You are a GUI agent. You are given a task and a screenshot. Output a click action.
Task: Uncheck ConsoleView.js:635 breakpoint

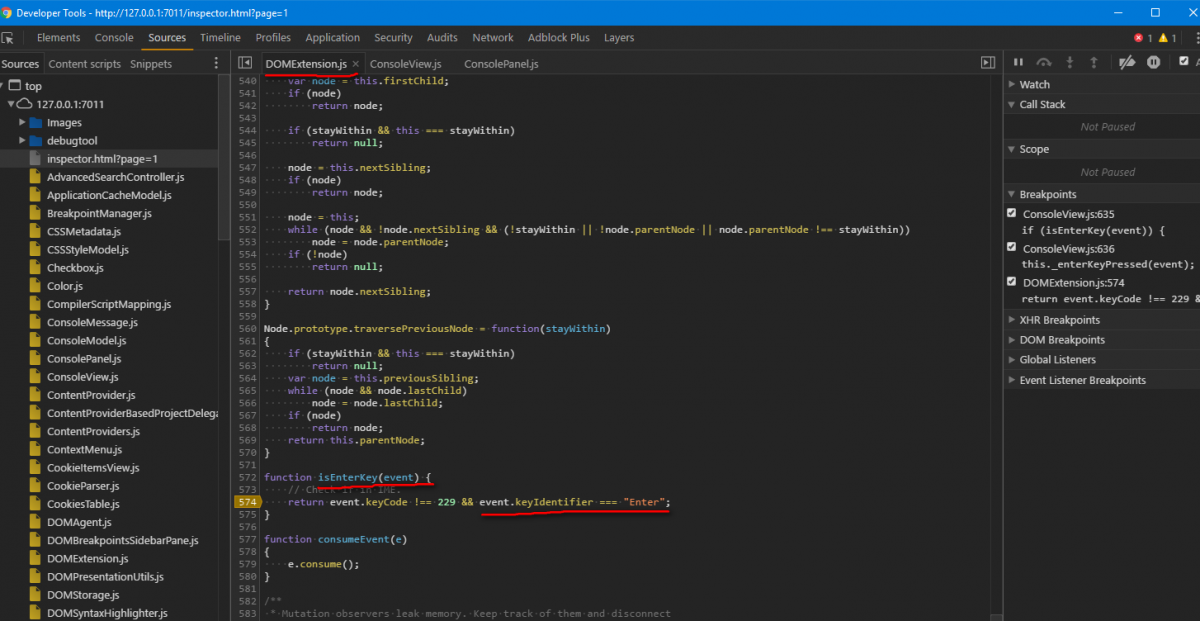coord(1011,214)
